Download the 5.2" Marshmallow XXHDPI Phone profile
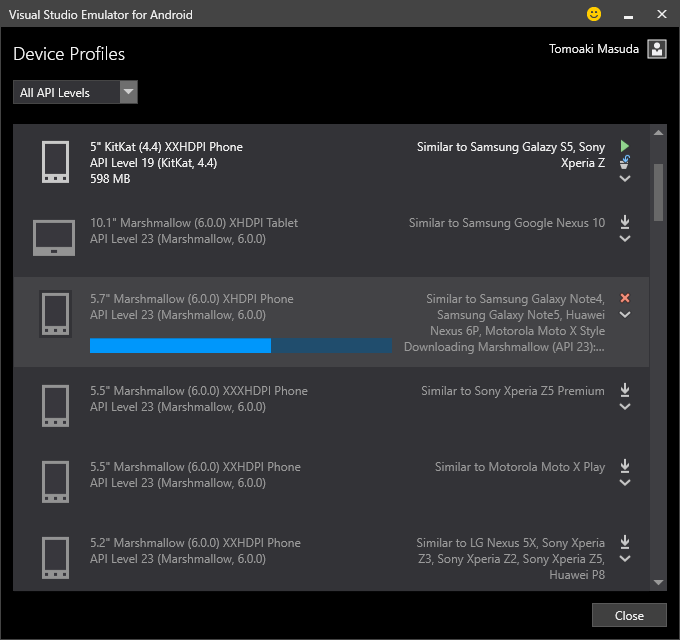 [625, 542]
